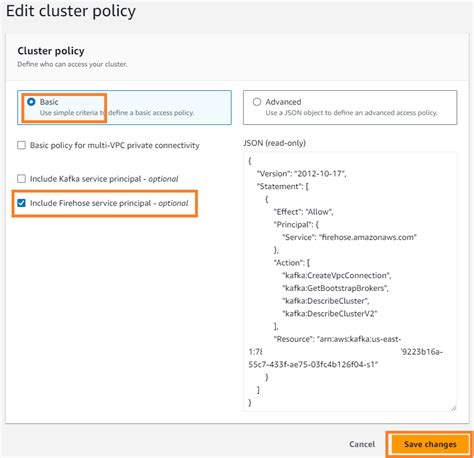The height and width of the screenshot is (458, 474).
Task: Click the Cluster policy section heading
Action: click(x=51, y=51)
